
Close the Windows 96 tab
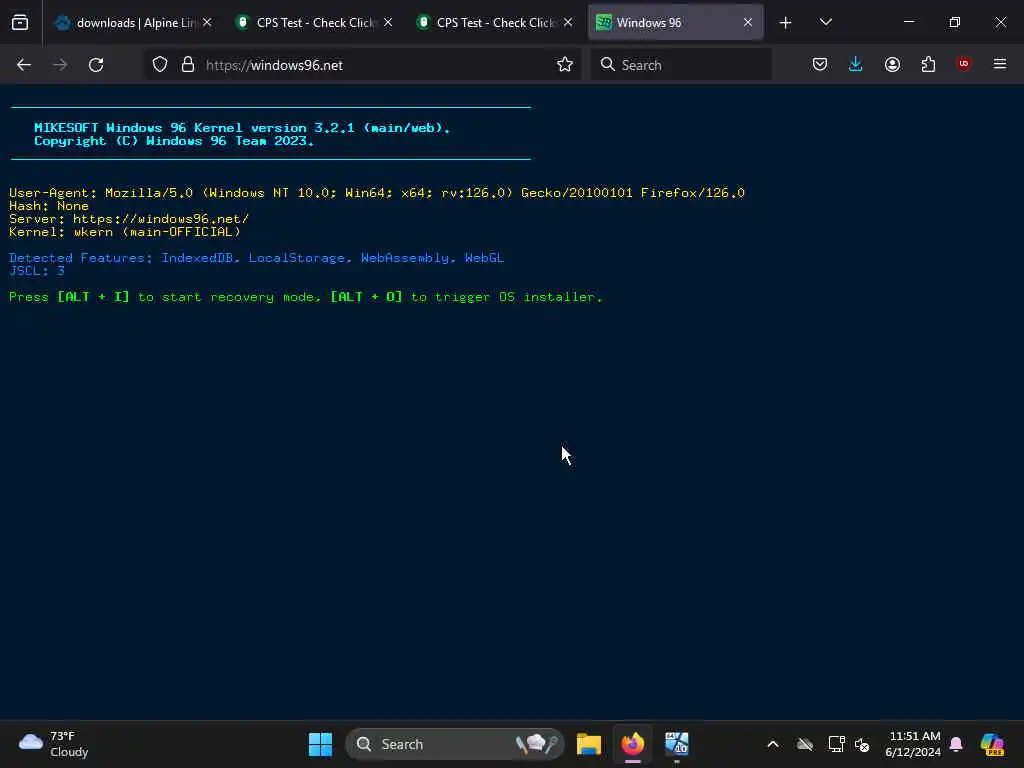[x=748, y=23]
